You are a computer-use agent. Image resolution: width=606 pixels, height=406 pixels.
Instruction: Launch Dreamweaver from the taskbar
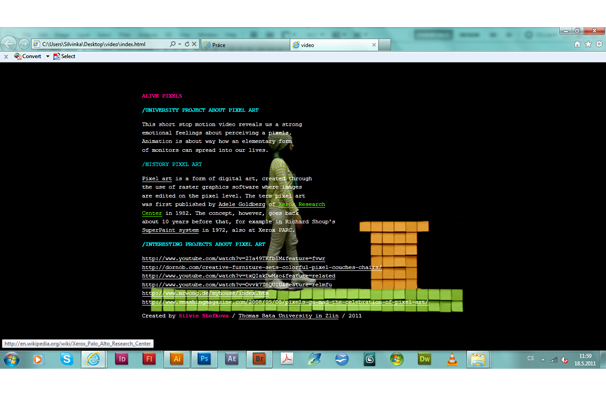424,359
